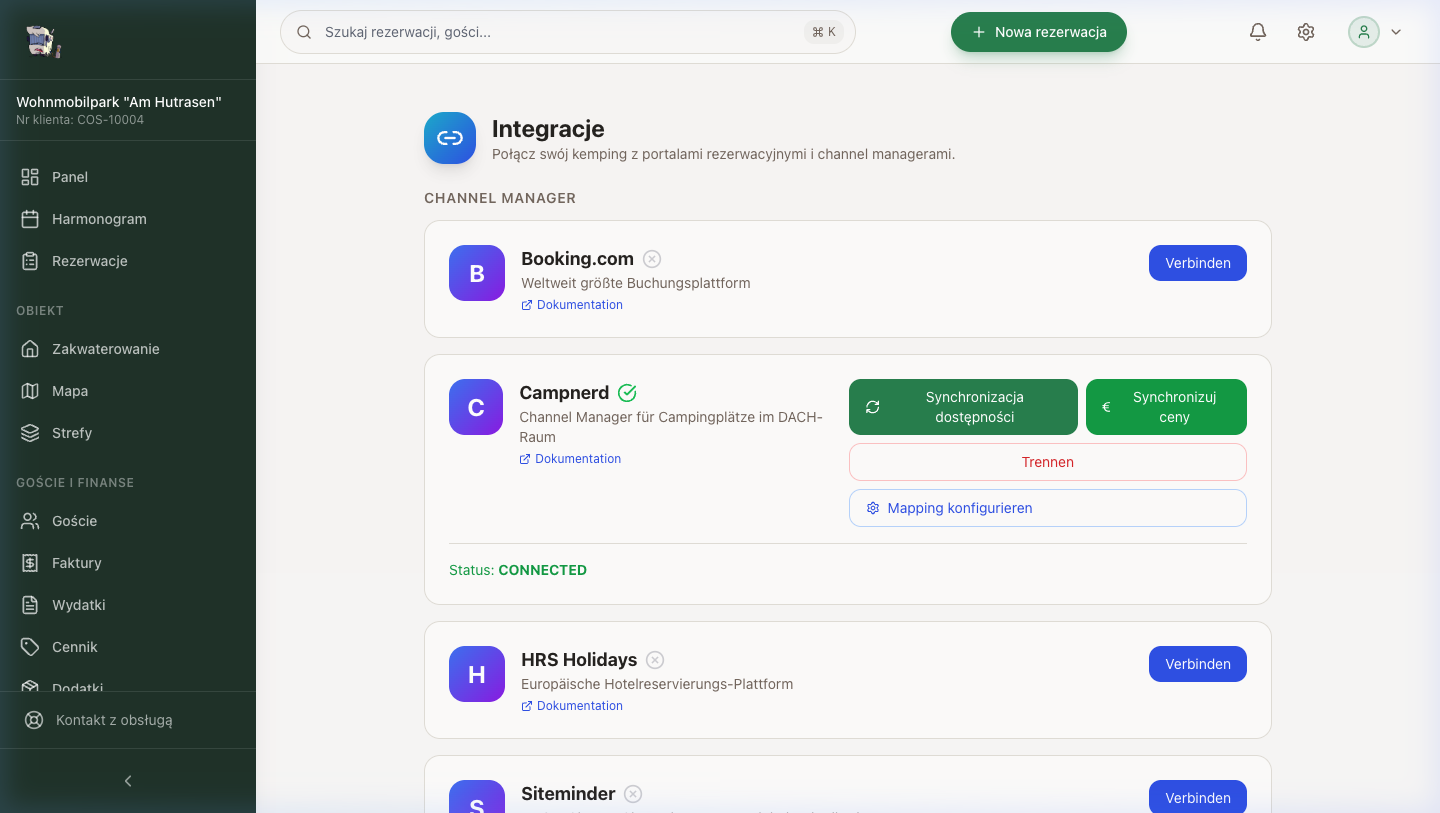Open Strefy in the sidebar

click(x=128, y=433)
